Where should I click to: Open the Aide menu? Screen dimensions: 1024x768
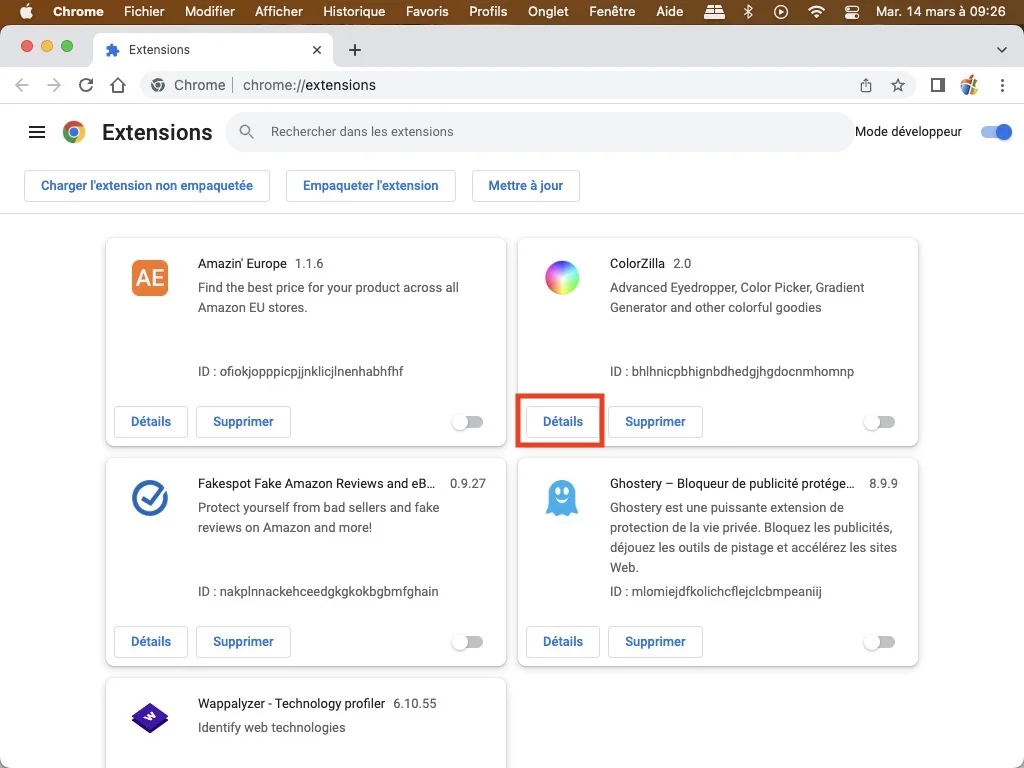(x=669, y=11)
